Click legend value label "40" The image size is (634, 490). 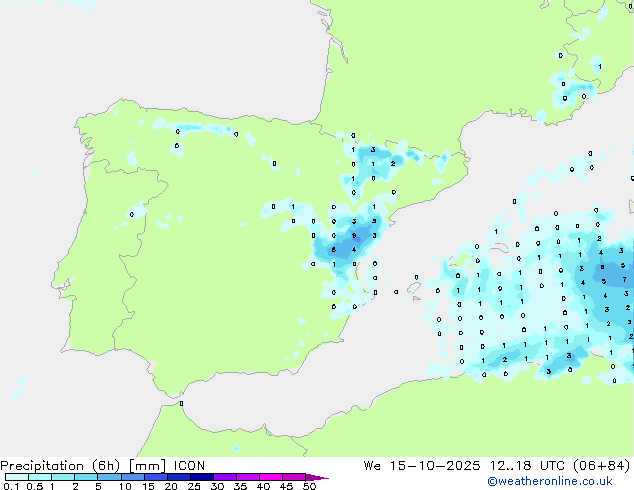pyautogui.click(x=263, y=486)
